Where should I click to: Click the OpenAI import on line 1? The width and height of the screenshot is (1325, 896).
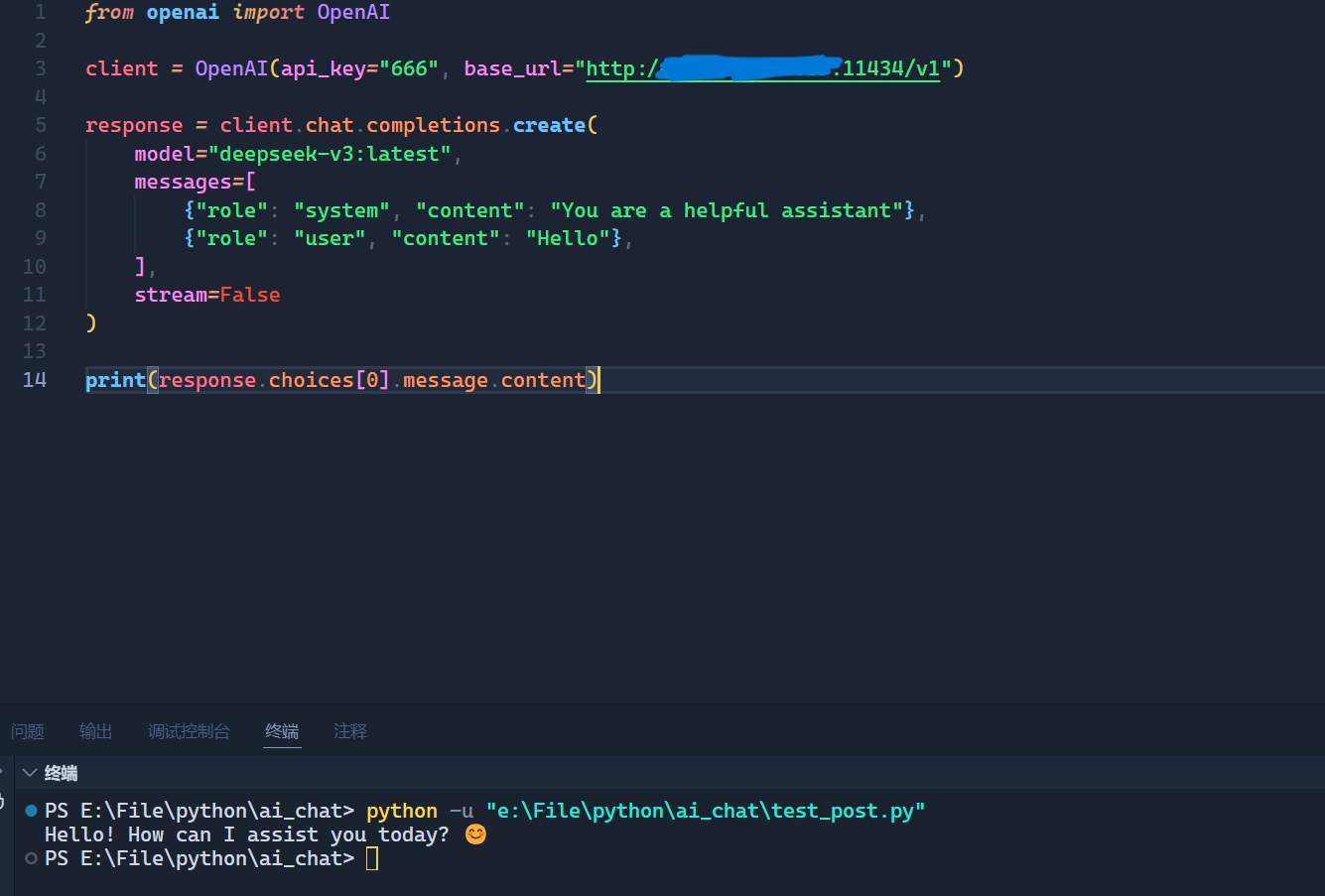tap(353, 12)
